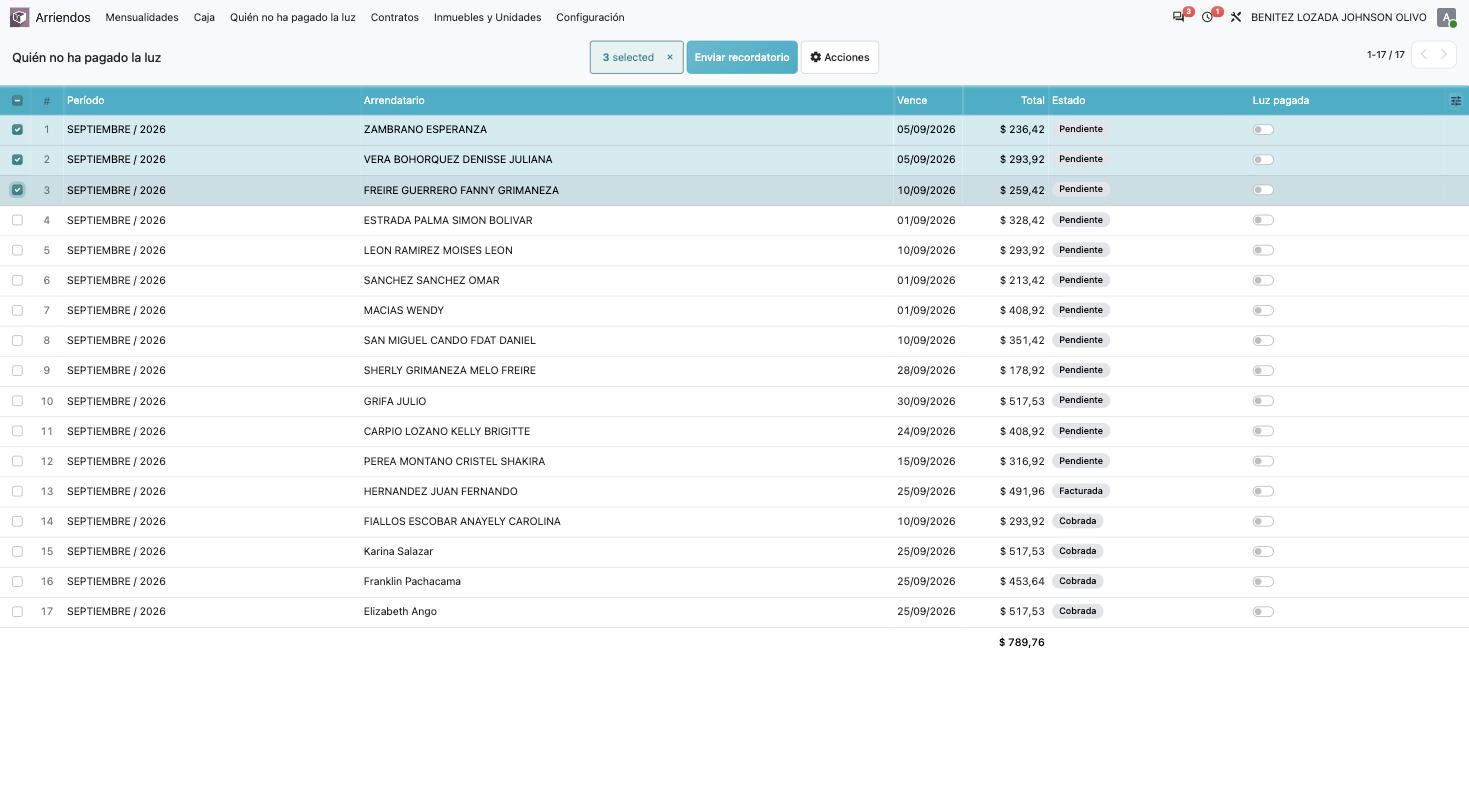
Task: Open the Configuración menu
Action: (x=590, y=17)
